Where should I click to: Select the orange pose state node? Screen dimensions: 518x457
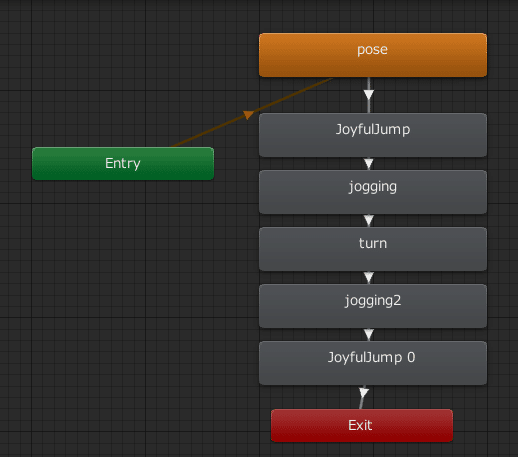coord(373,55)
